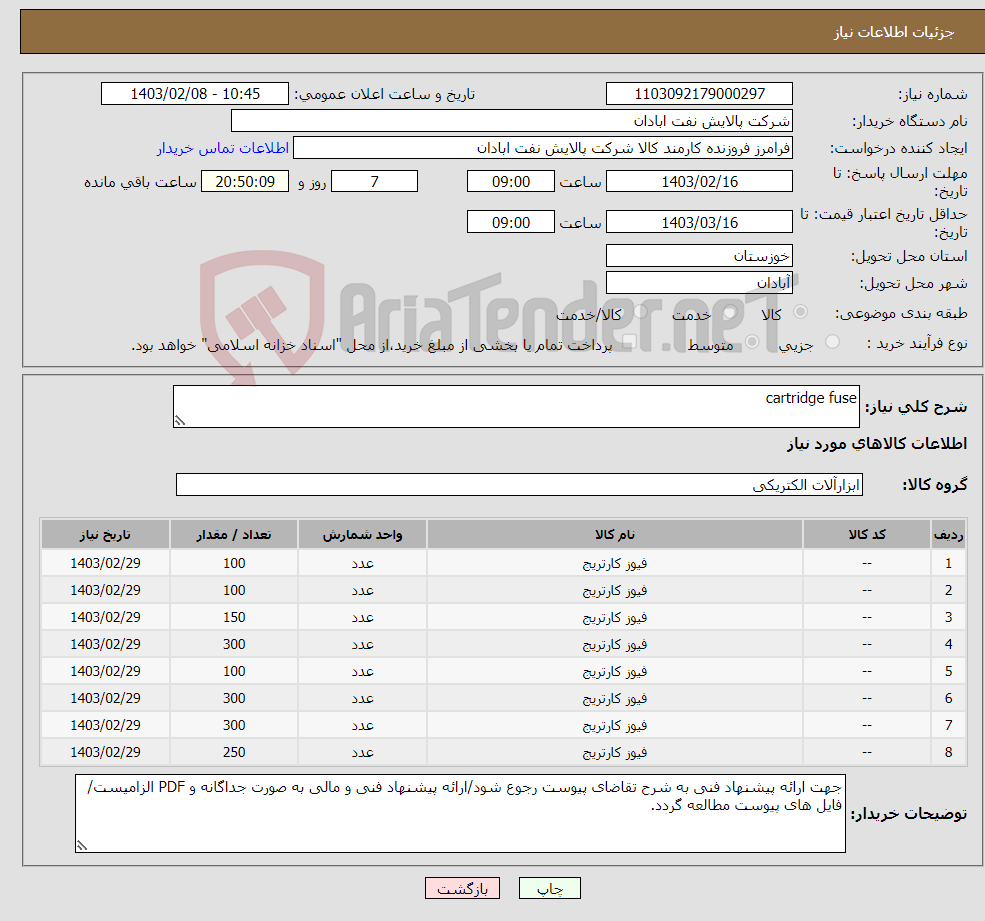The width and height of the screenshot is (985, 921).
Task: Click the remaining days field showing 7
Action: click(x=374, y=182)
